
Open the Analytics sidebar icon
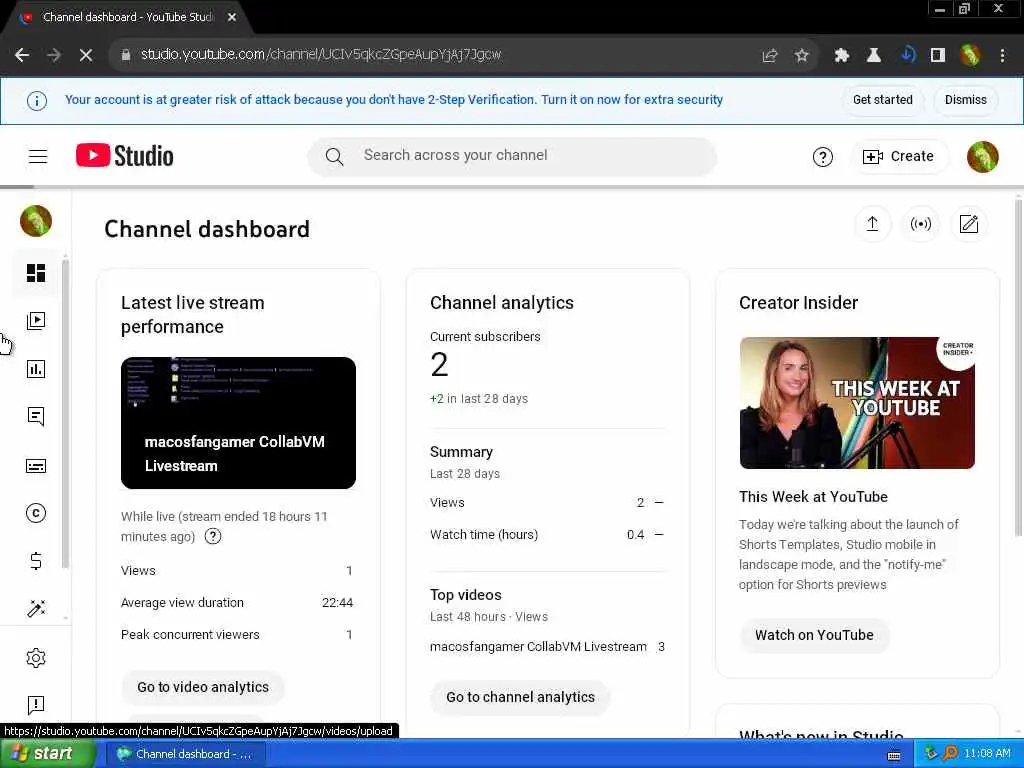tap(36, 369)
